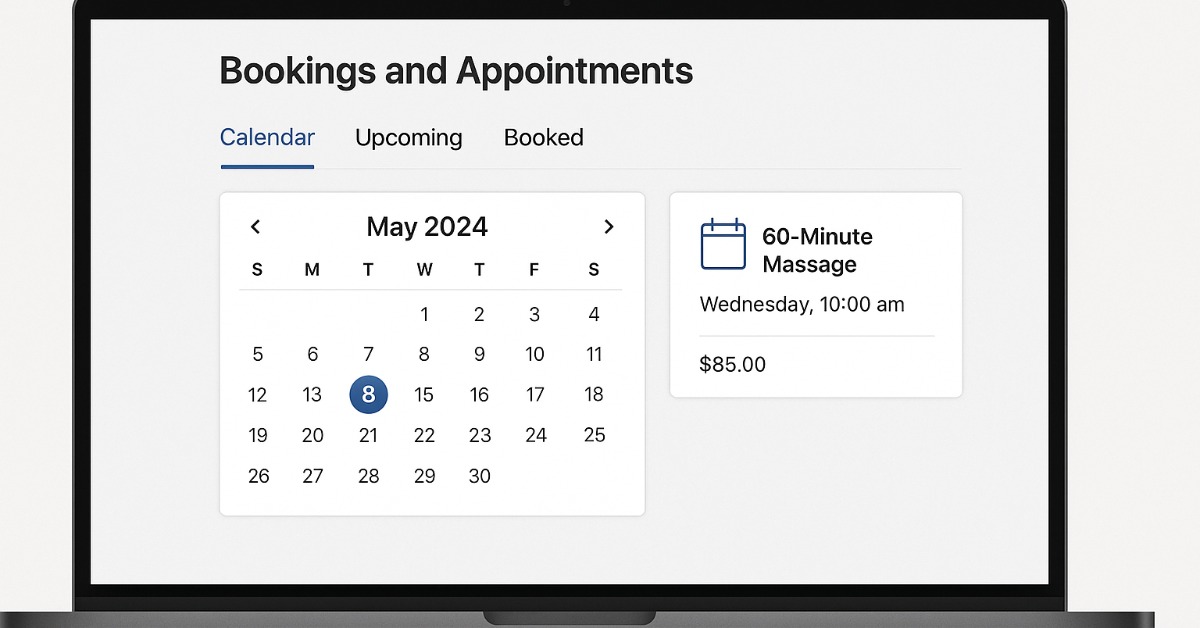Switch to the Calendar tab
Screen dimensions: 1200x628
tap(267, 138)
